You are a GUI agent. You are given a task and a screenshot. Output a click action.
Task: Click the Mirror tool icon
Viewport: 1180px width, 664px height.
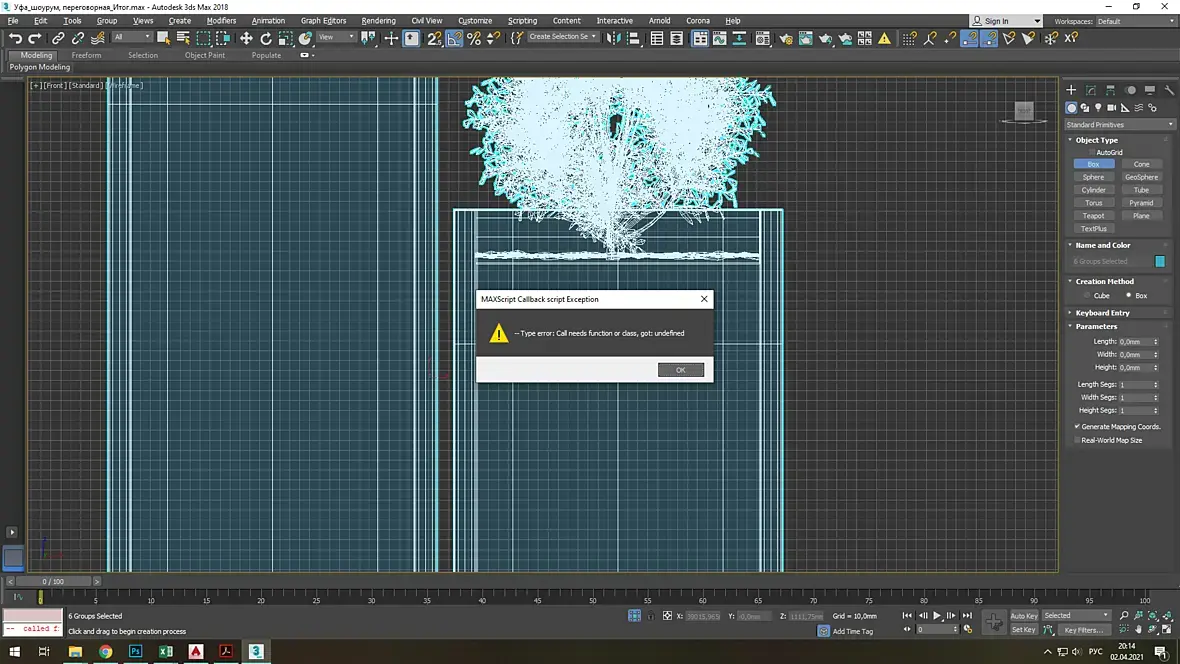point(613,38)
